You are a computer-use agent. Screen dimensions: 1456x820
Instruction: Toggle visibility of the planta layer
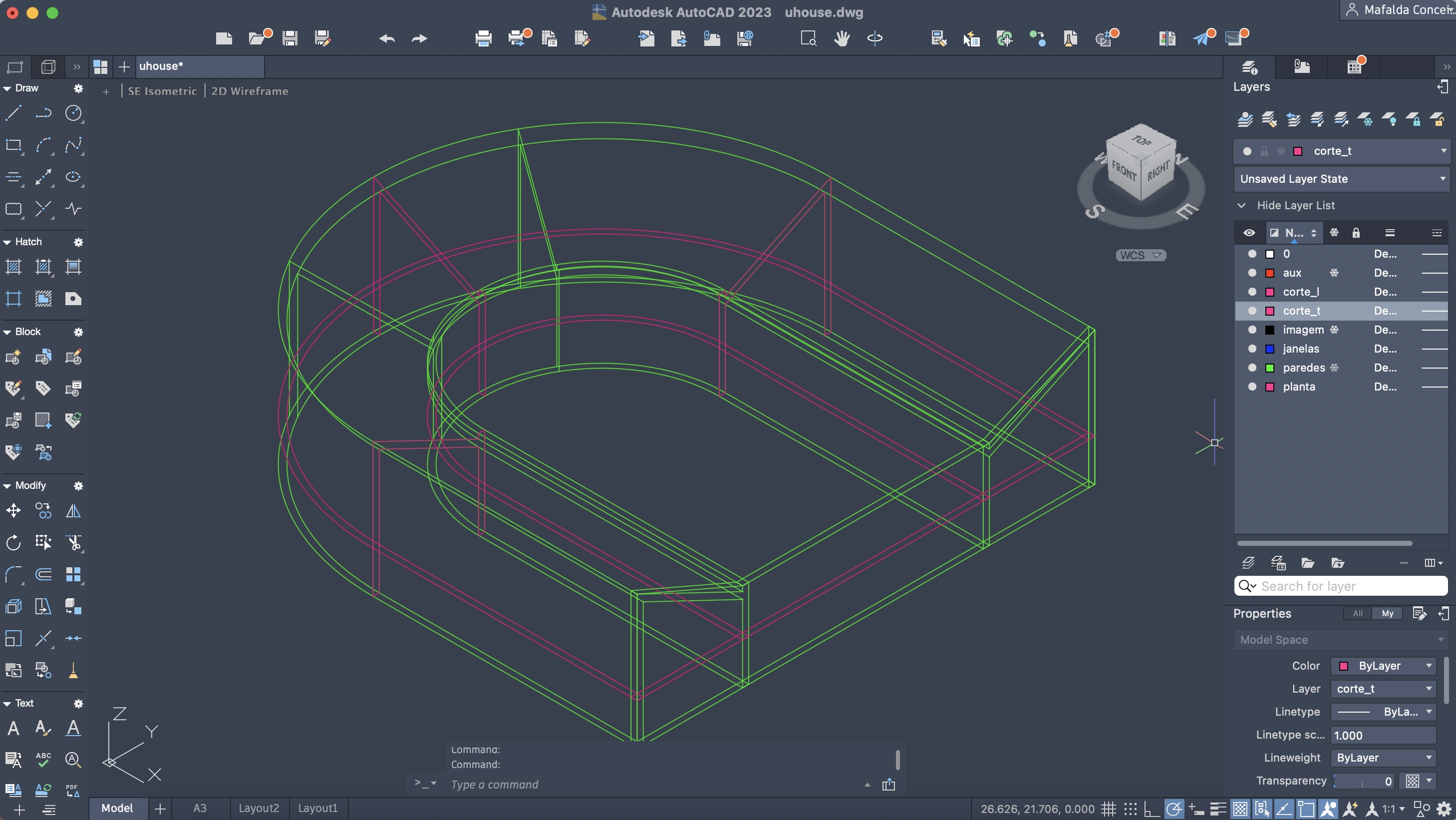click(x=1252, y=387)
